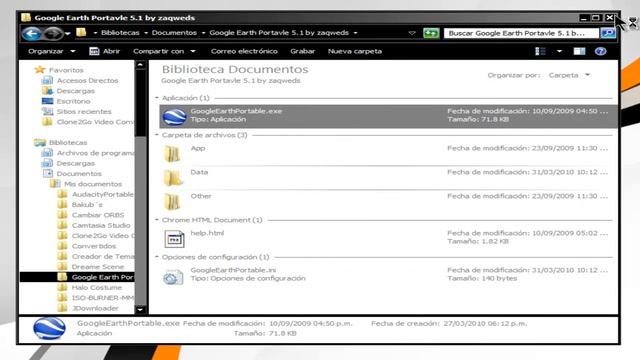
Task: Click the Clone2Go Video Conv favorite icon
Action: point(47,122)
